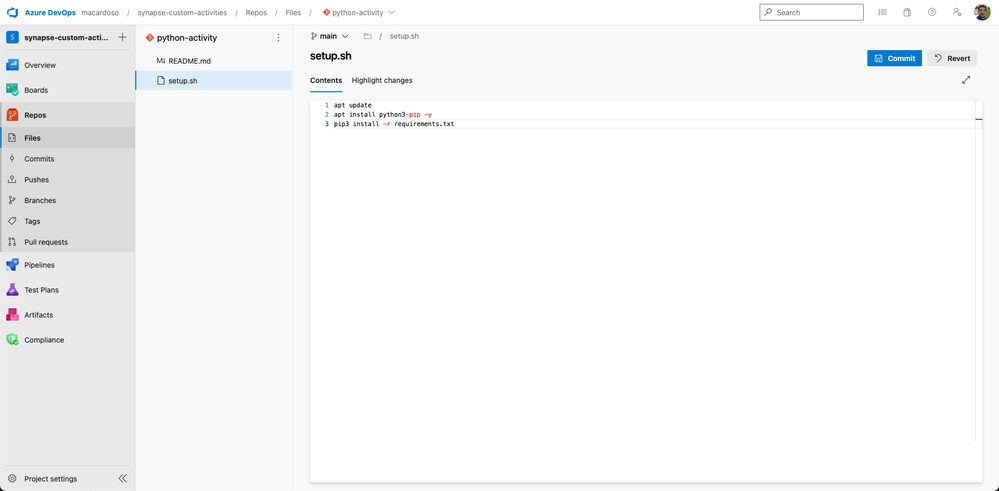Click code line 'apt install python3-pip -y'
Viewport: 999px width, 491px height.
point(383,115)
